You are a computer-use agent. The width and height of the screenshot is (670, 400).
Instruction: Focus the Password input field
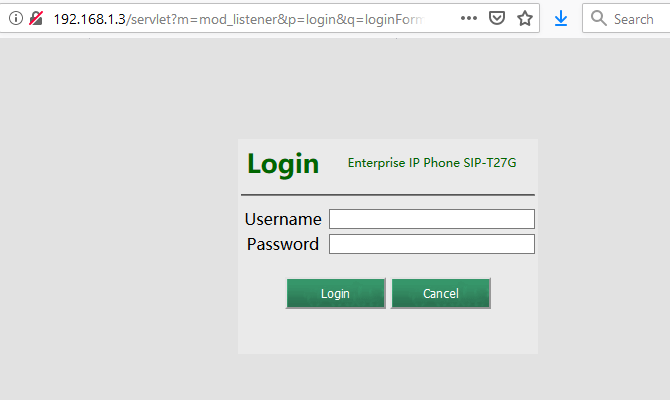point(432,244)
